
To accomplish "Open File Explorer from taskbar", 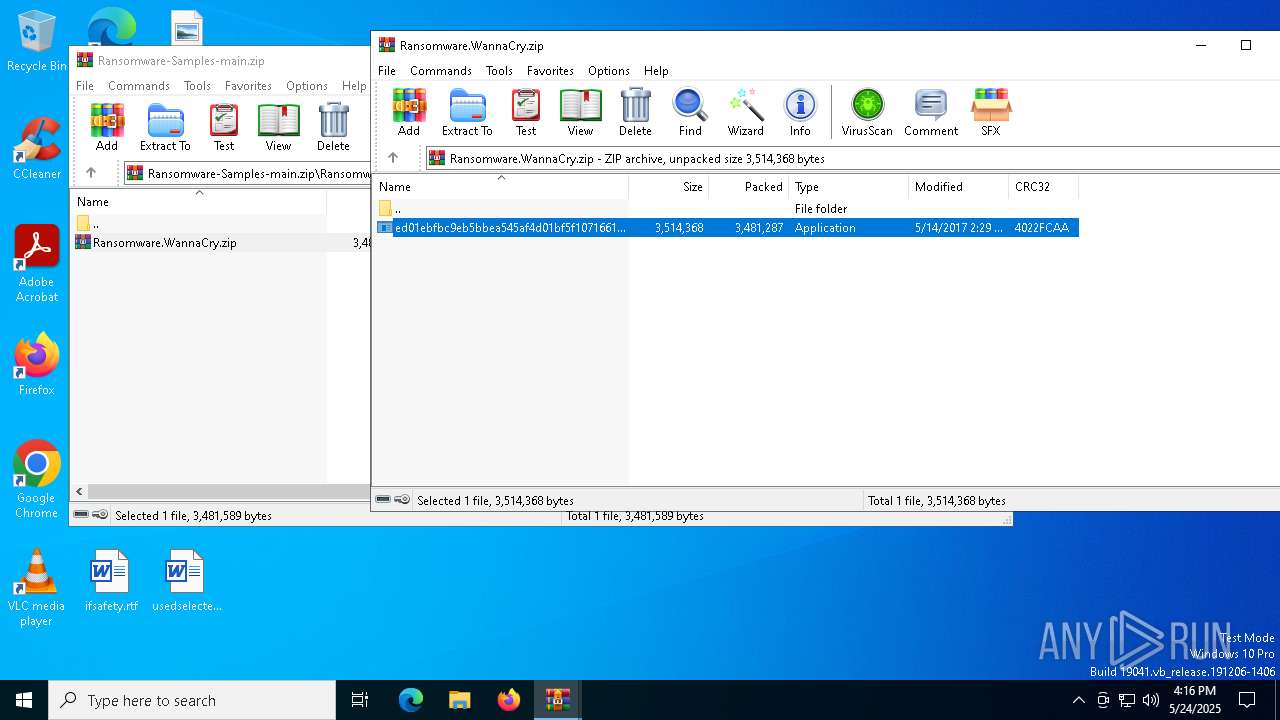I will click(460, 700).
